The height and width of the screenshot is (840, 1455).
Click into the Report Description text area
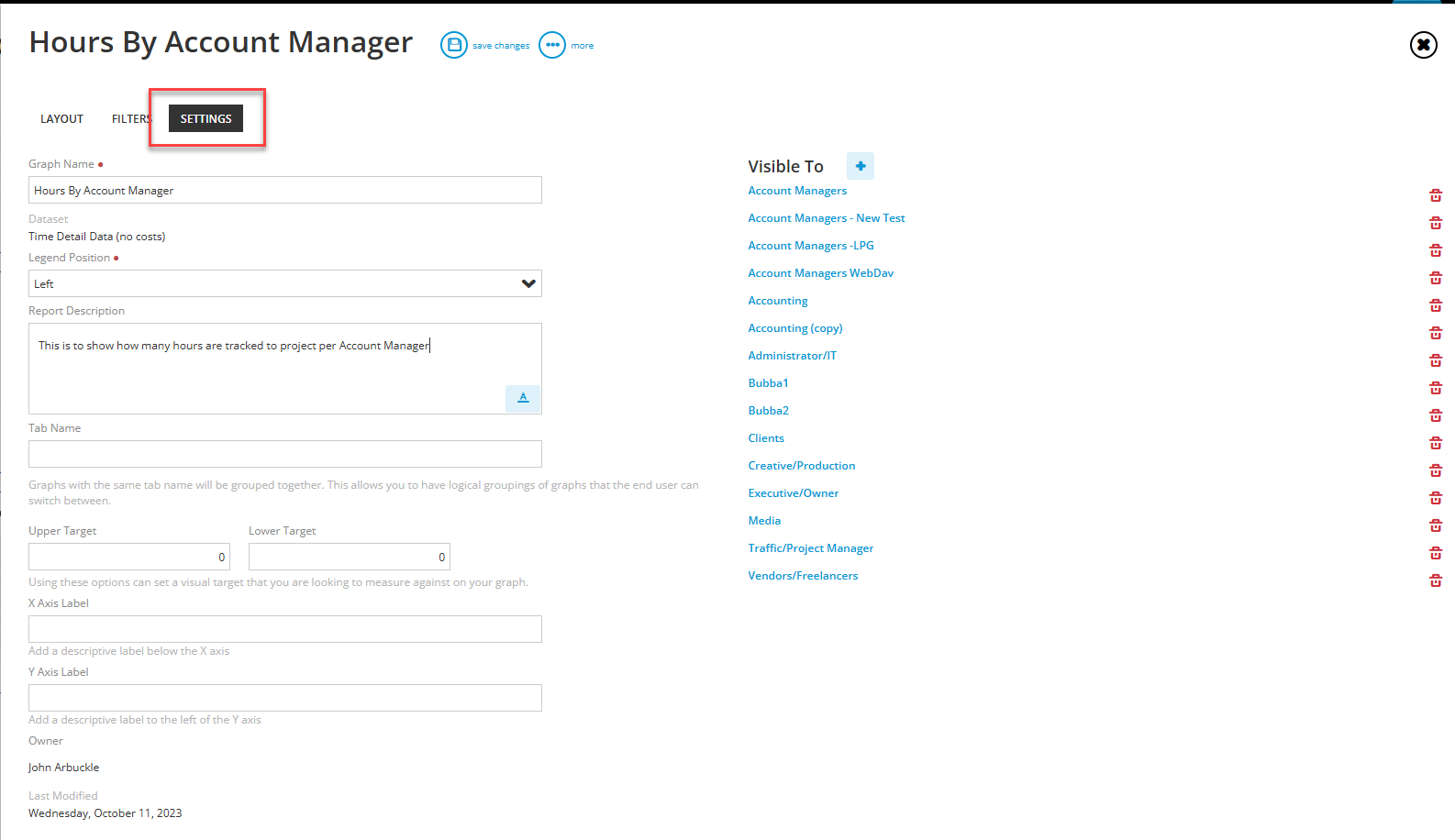click(x=285, y=369)
